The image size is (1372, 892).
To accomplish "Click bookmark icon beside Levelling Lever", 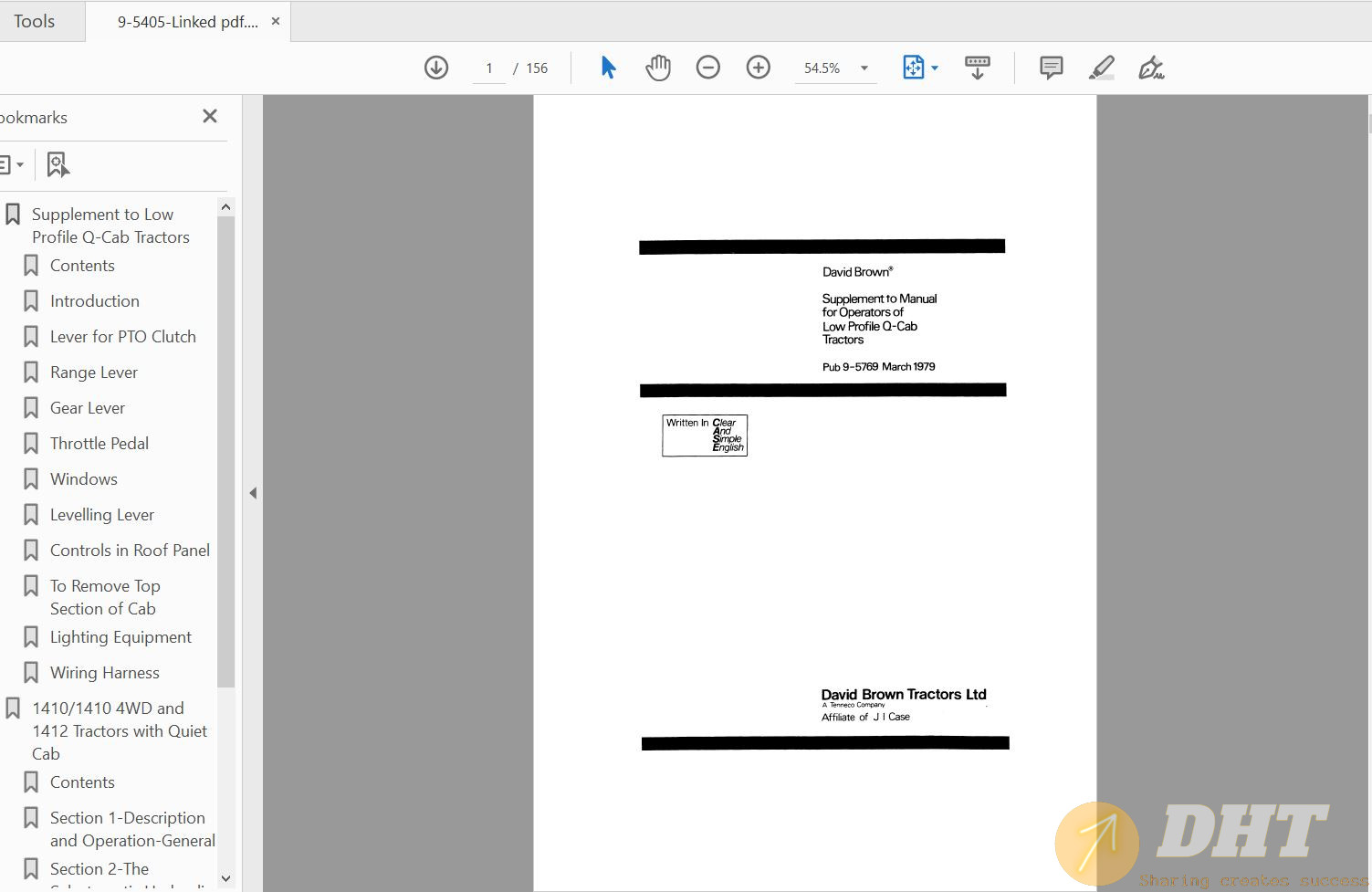I will [30, 515].
